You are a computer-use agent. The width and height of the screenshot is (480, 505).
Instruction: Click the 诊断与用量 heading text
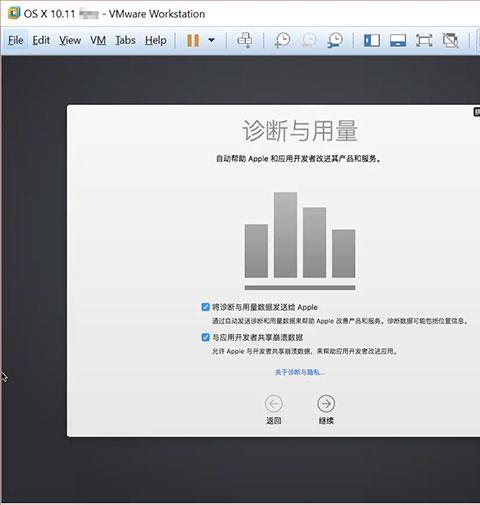click(x=300, y=131)
